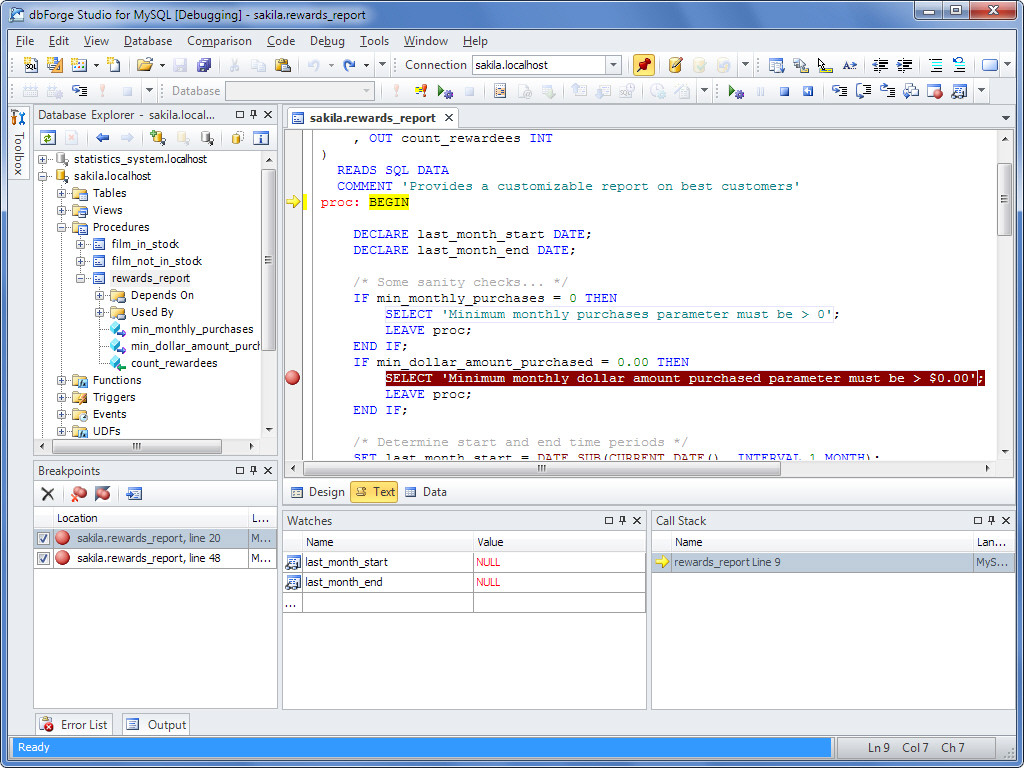
Task: Click the Paste clipboard icon
Action: click(x=282, y=65)
